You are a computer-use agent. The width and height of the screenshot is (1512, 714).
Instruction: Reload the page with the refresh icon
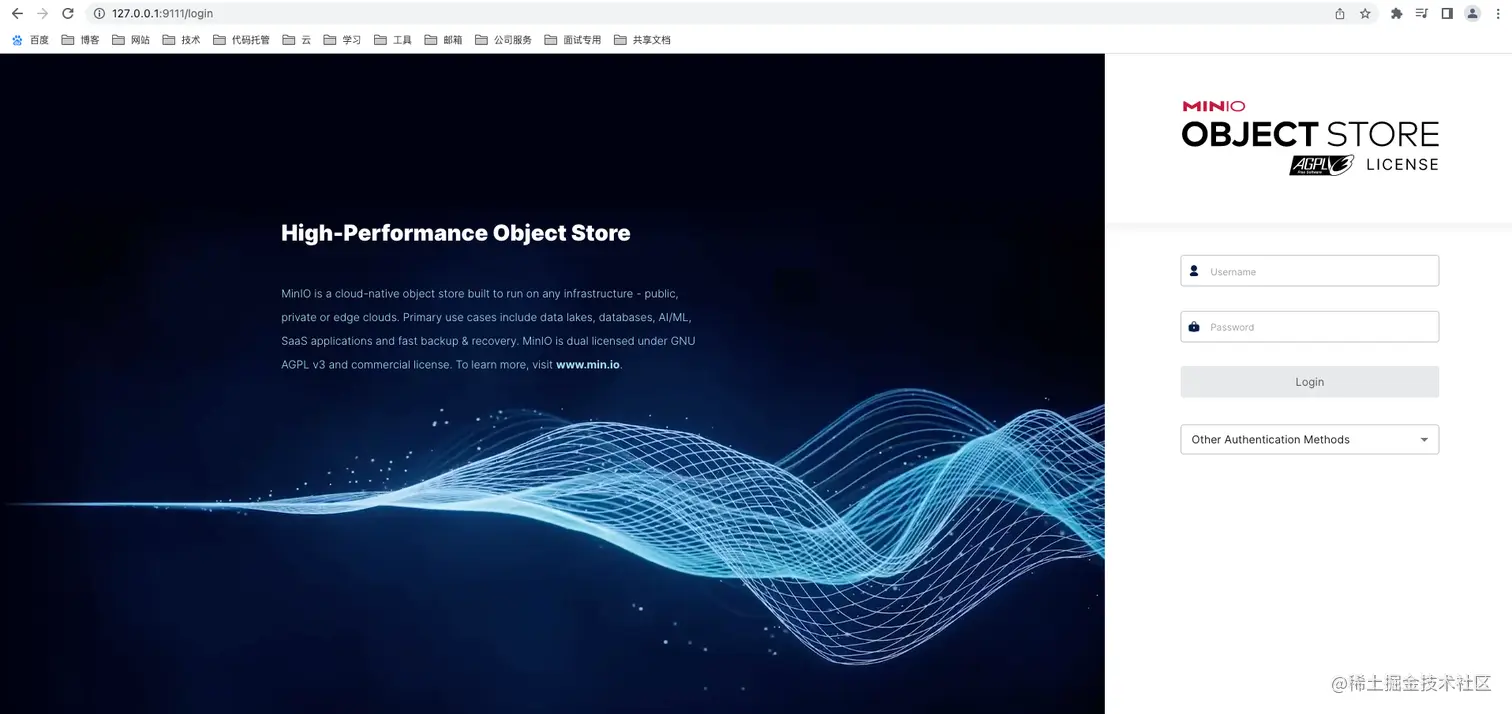point(68,14)
